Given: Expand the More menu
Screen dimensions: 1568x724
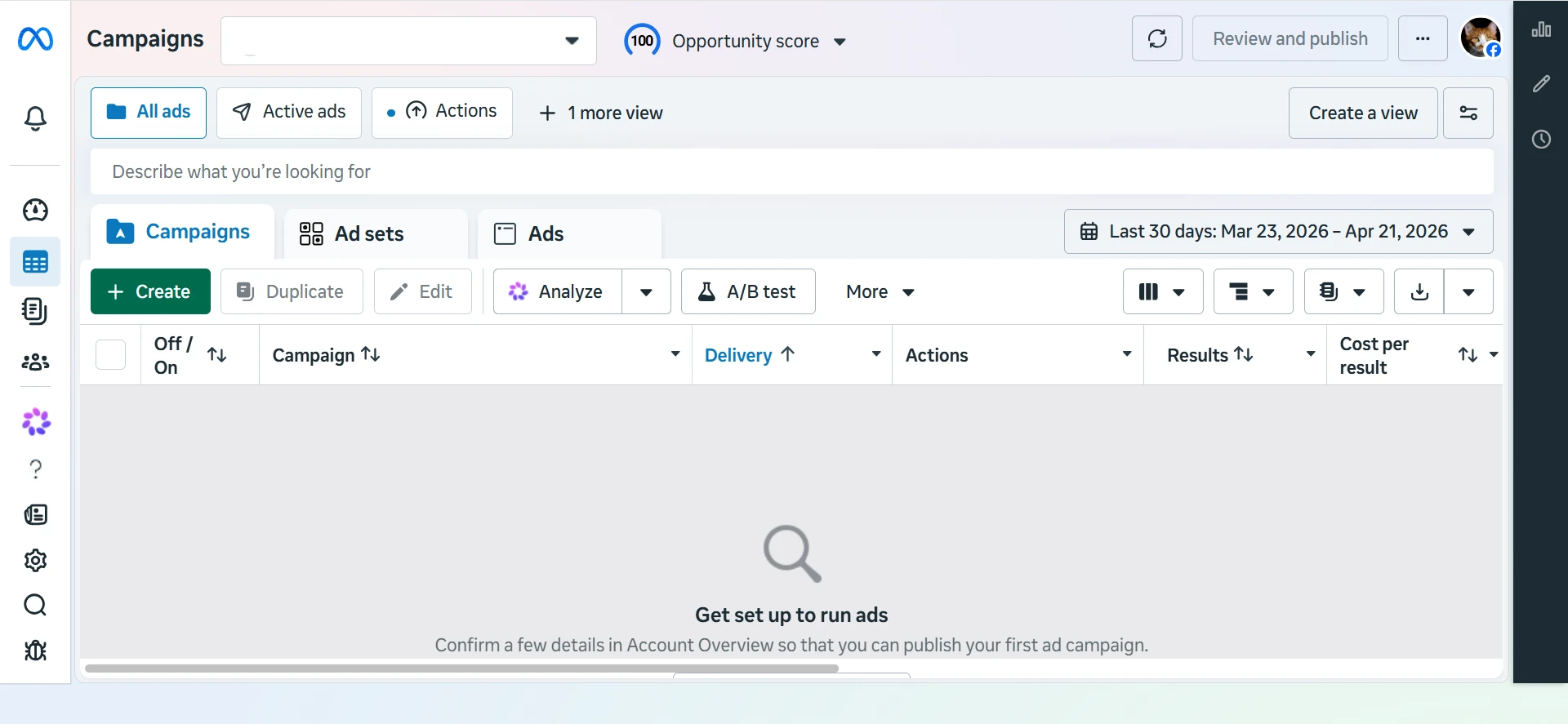Looking at the screenshot, I should click(880, 291).
